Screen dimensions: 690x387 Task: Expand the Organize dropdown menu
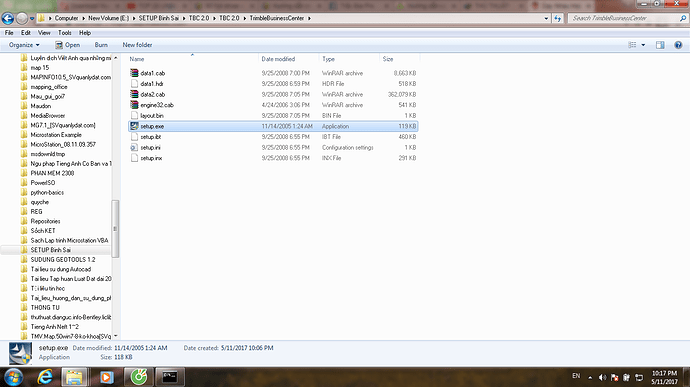(x=24, y=45)
